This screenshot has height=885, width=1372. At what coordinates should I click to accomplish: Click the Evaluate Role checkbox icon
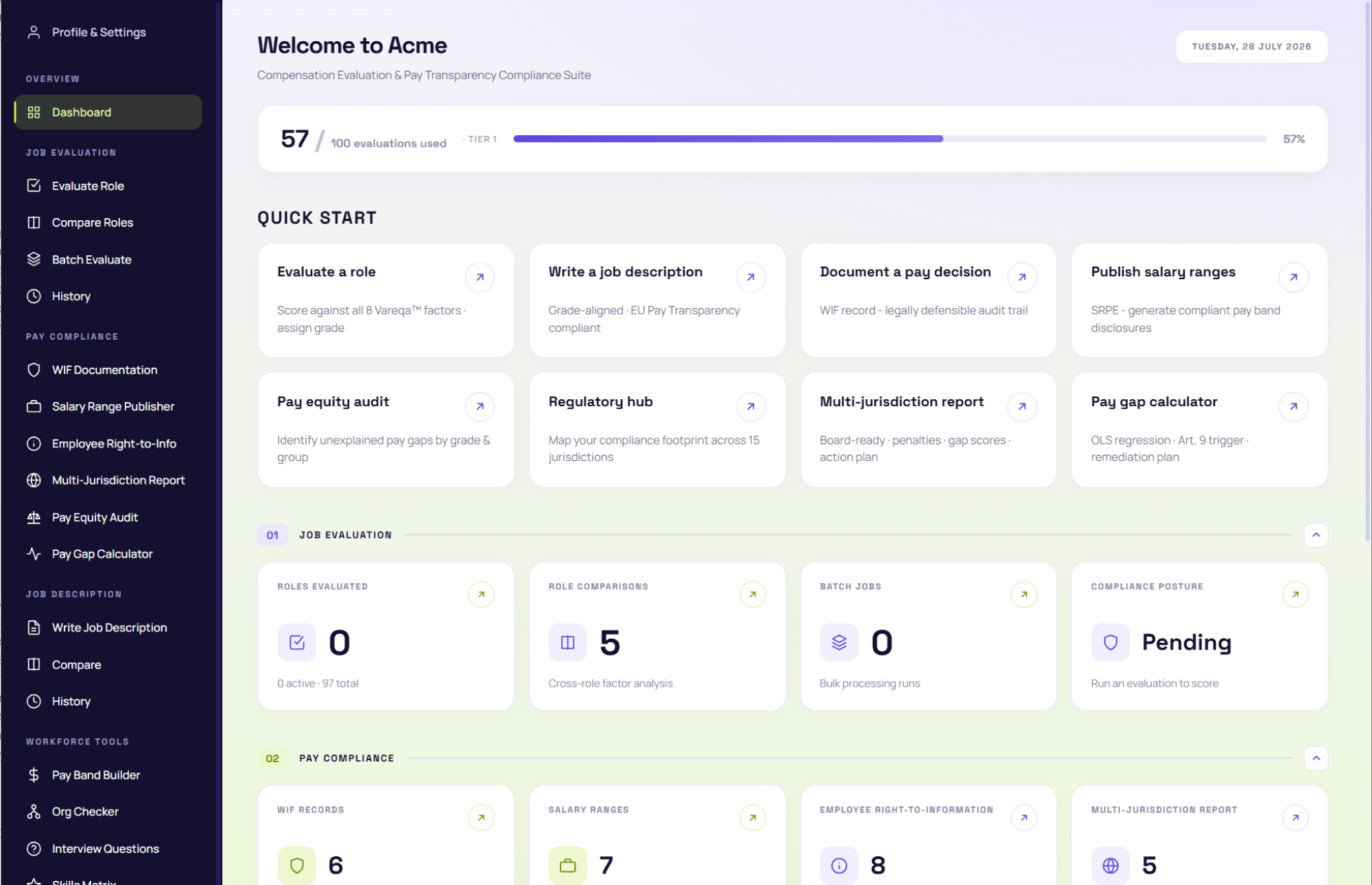34,186
